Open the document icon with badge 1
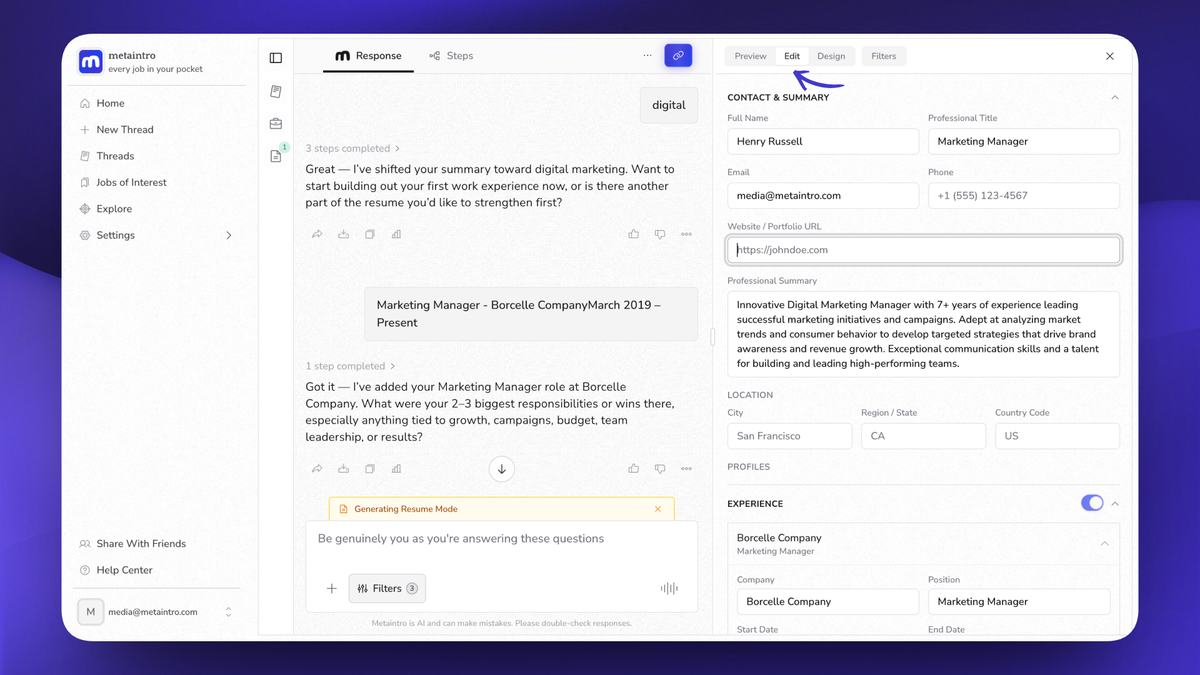The height and width of the screenshot is (675, 1200). coord(276,156)
